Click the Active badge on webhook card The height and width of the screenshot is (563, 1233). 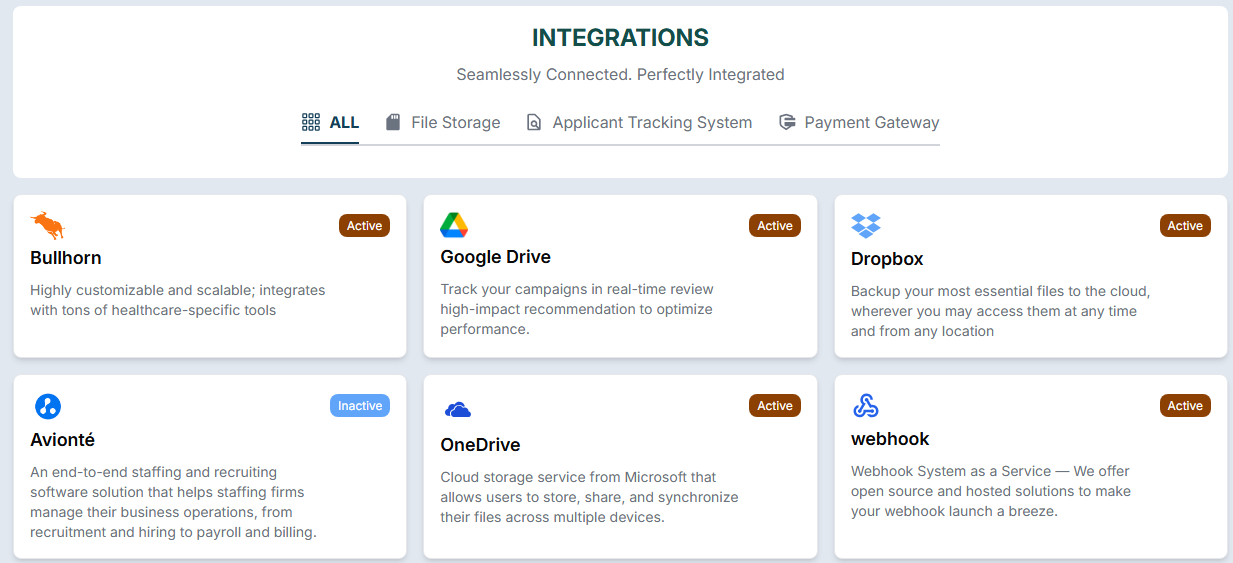1185,406
